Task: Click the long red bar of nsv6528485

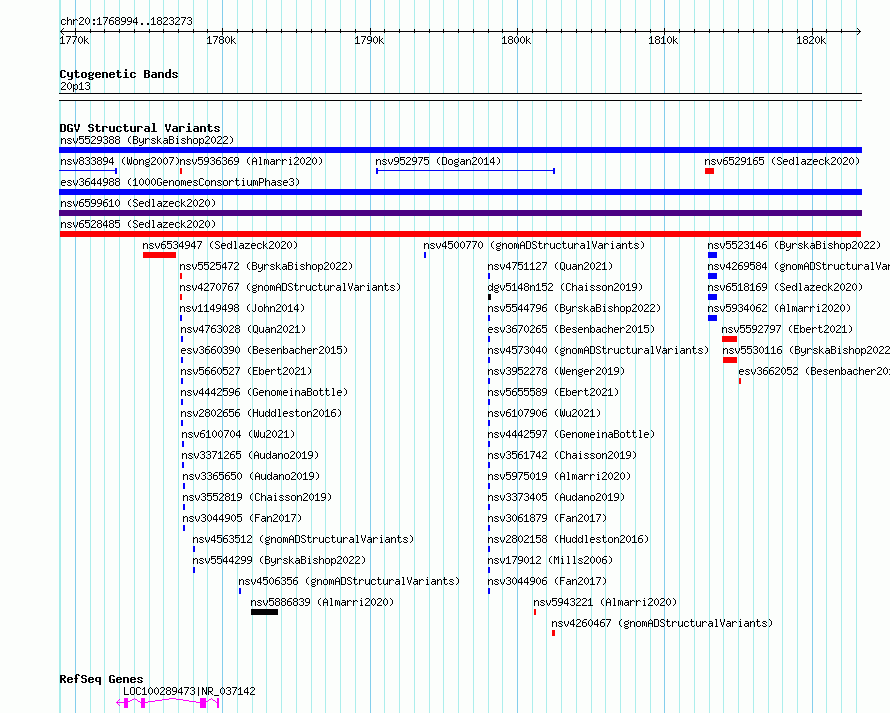Action: click(x=460, y=234)
